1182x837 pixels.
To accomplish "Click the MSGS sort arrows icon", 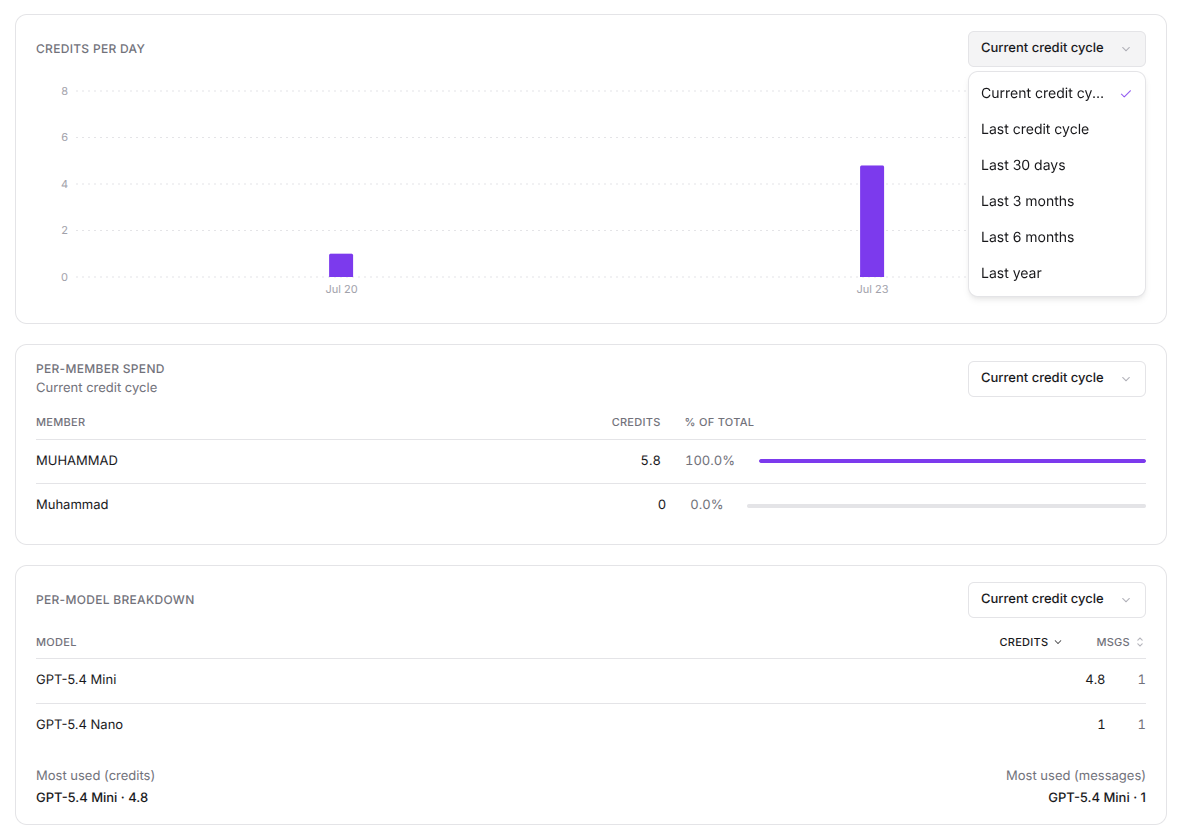I will click(1140, 642).
